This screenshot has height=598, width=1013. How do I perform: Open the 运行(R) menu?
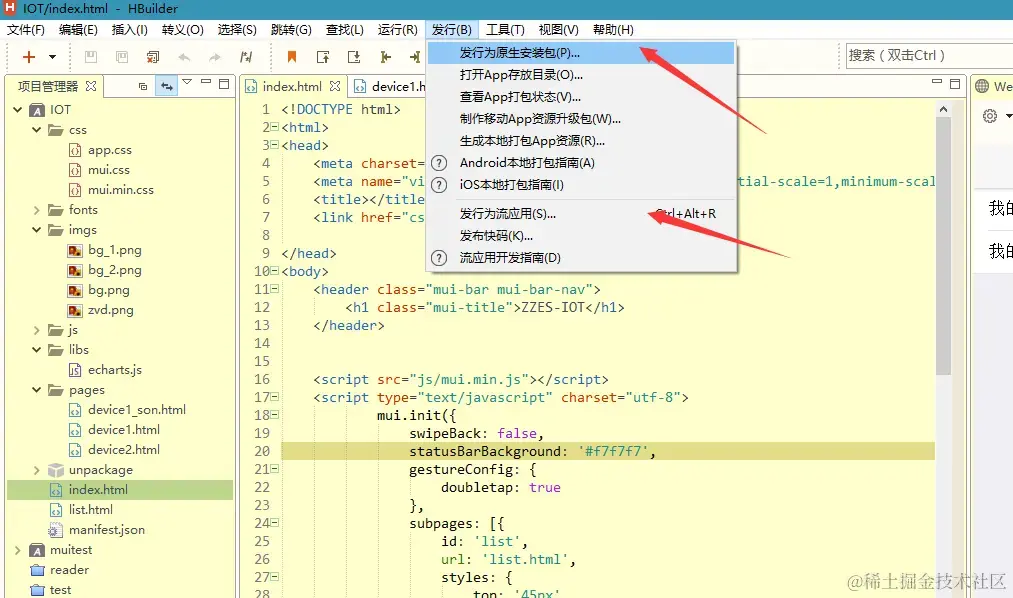tap(397, 29)
